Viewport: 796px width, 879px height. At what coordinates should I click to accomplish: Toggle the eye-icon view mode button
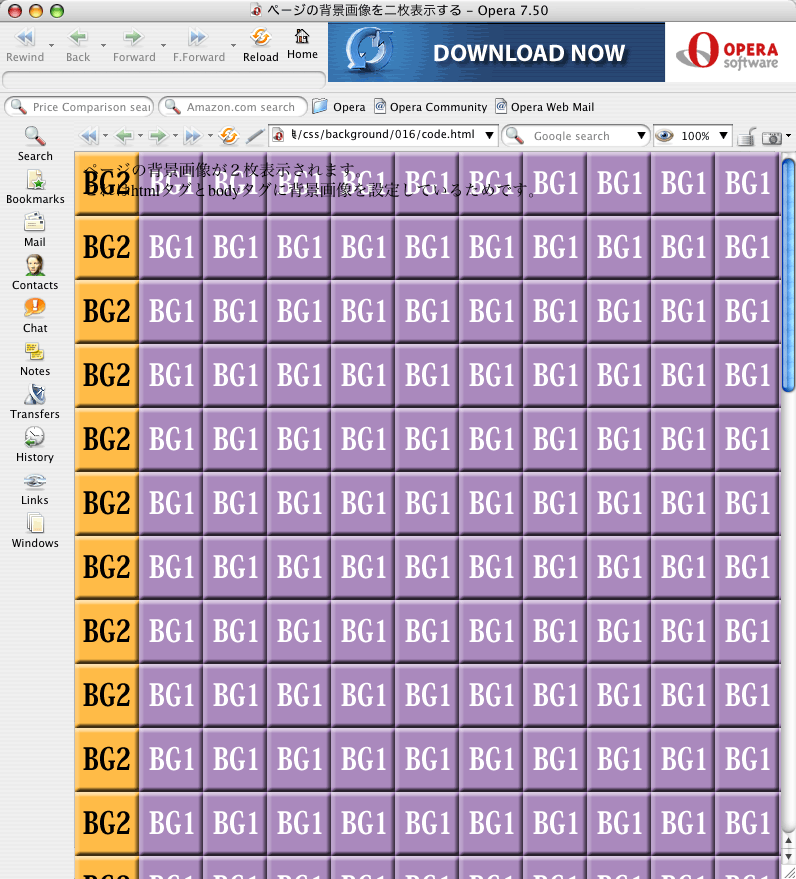pyautogui.click(x=664, y=136)
